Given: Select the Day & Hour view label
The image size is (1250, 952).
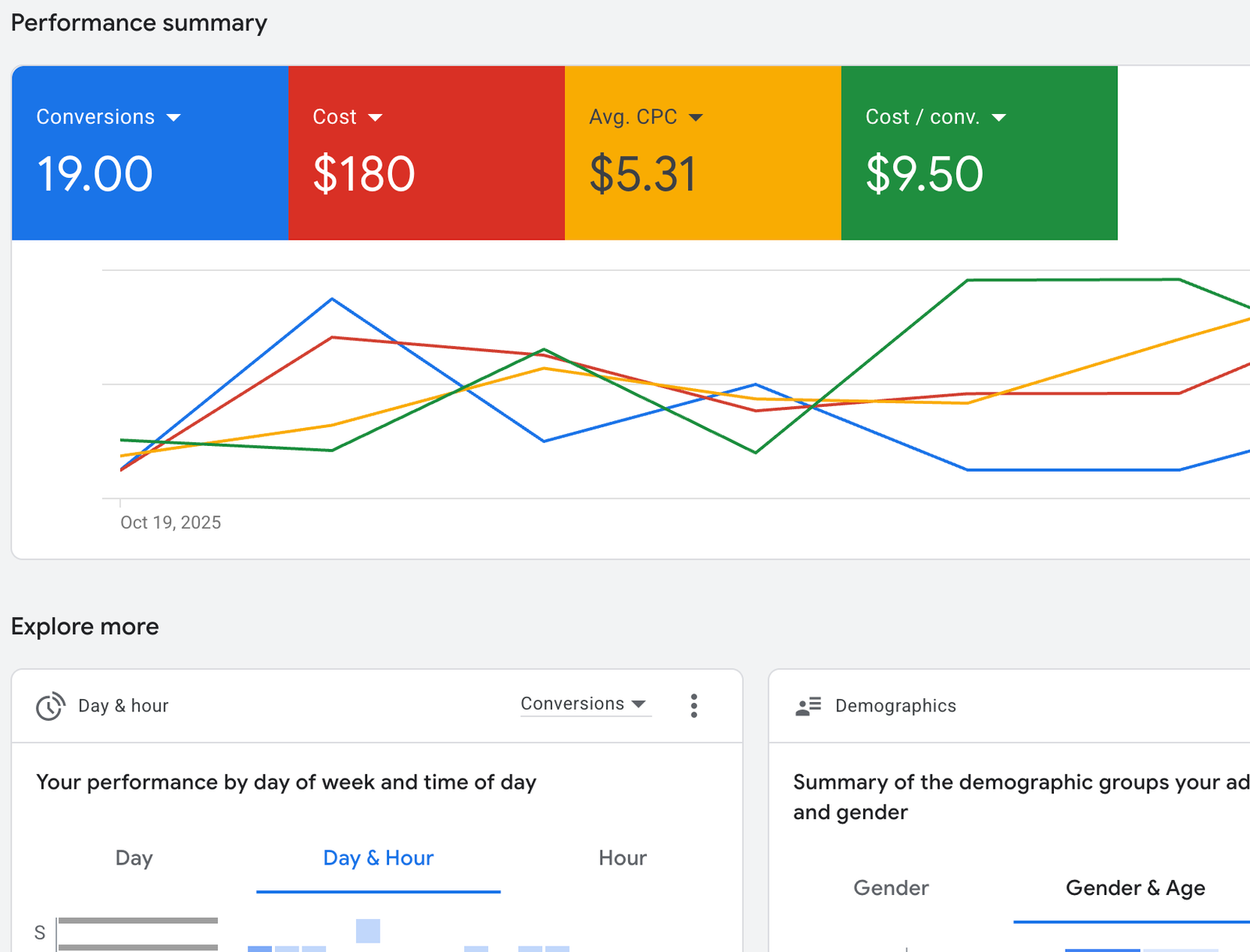Looking at the screenshot, I should tap(377, 858).
